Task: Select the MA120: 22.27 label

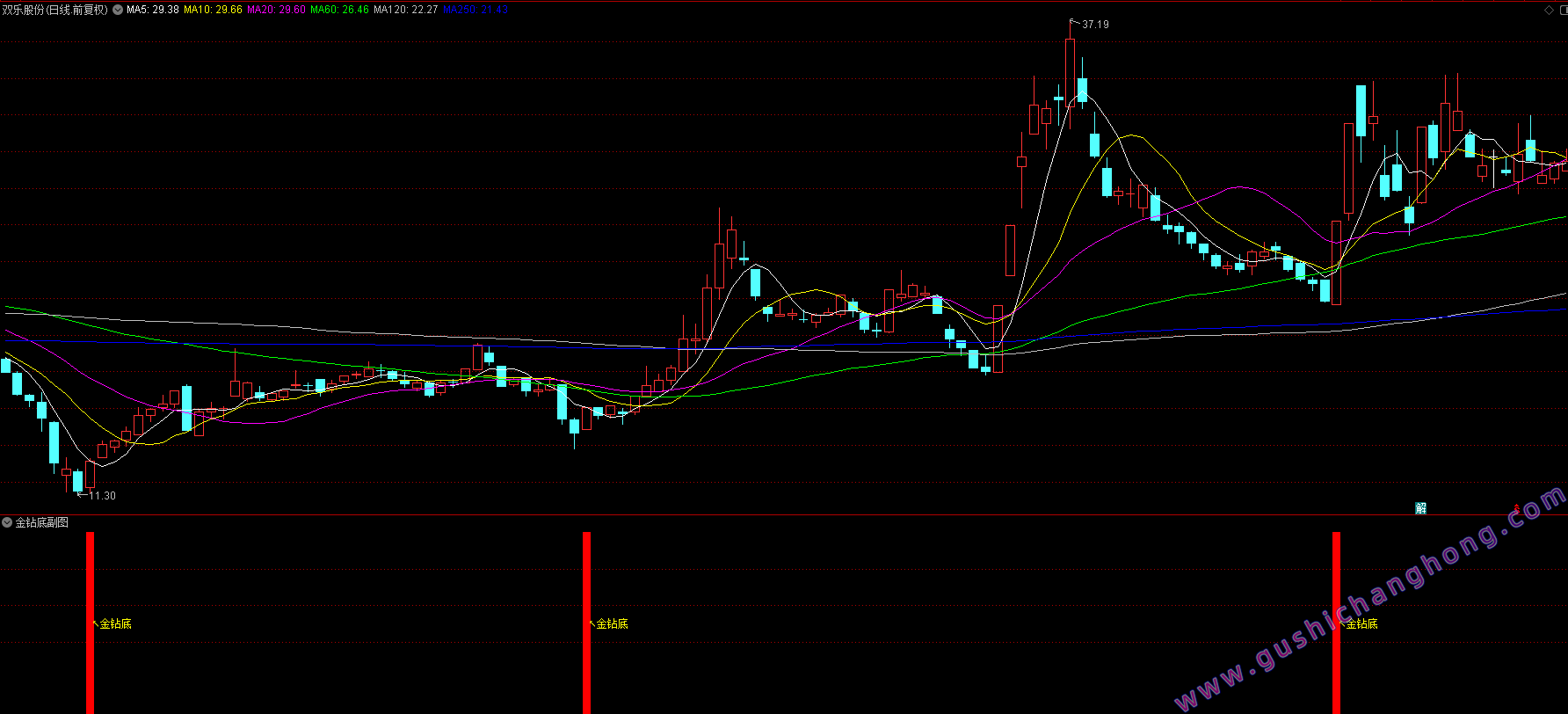Action: (x=405, y=10)
